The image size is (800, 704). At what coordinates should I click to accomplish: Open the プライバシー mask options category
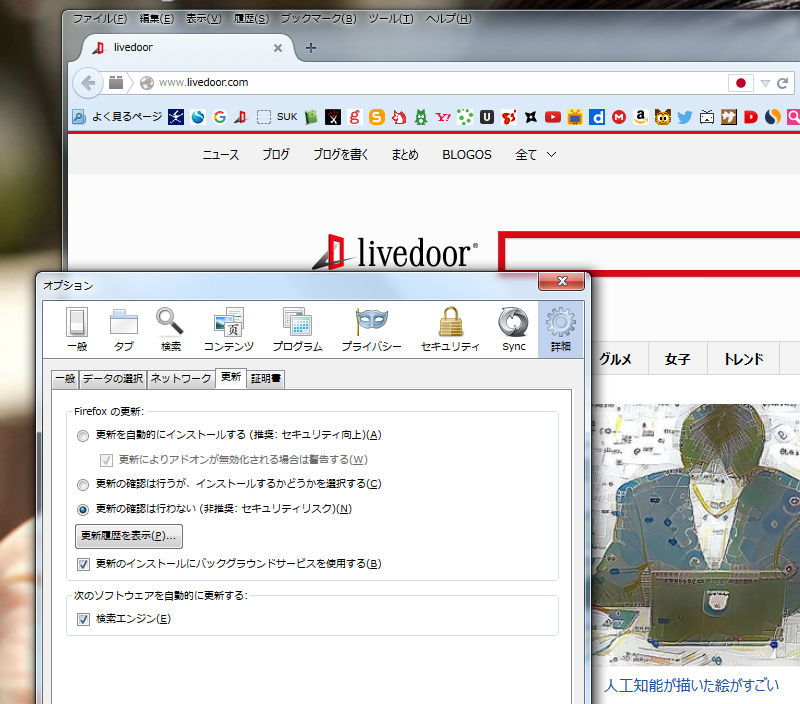pyautogui.click(x=371, y=329)
